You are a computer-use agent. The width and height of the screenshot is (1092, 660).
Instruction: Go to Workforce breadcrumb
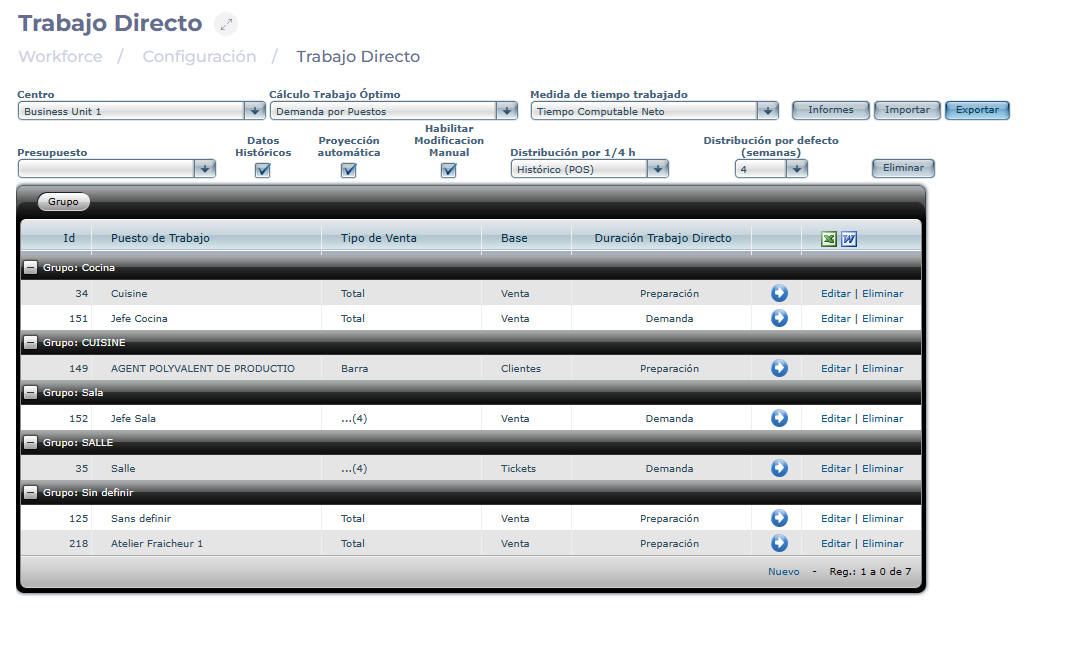(60, 57)
